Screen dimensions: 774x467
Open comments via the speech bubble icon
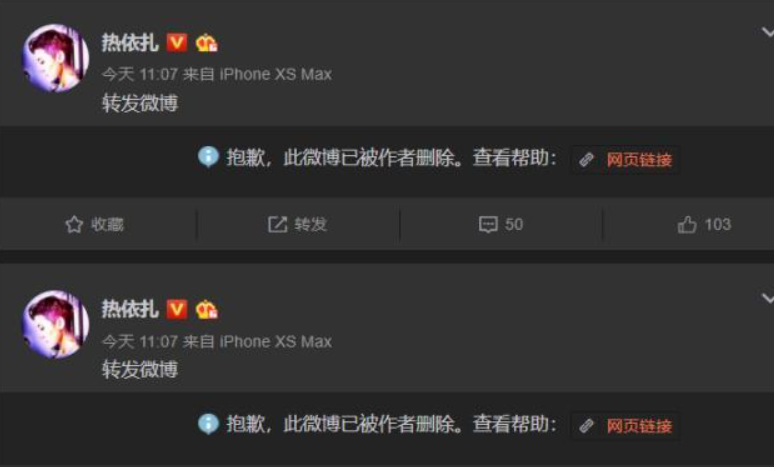tap(488, 225)
